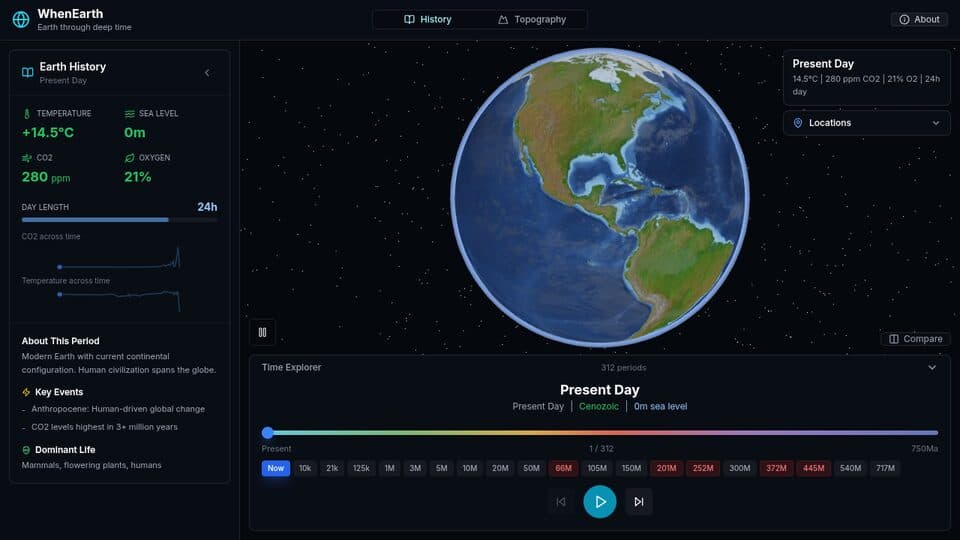Switch to the History tab

pyautogui.click(x=427, y=20)
